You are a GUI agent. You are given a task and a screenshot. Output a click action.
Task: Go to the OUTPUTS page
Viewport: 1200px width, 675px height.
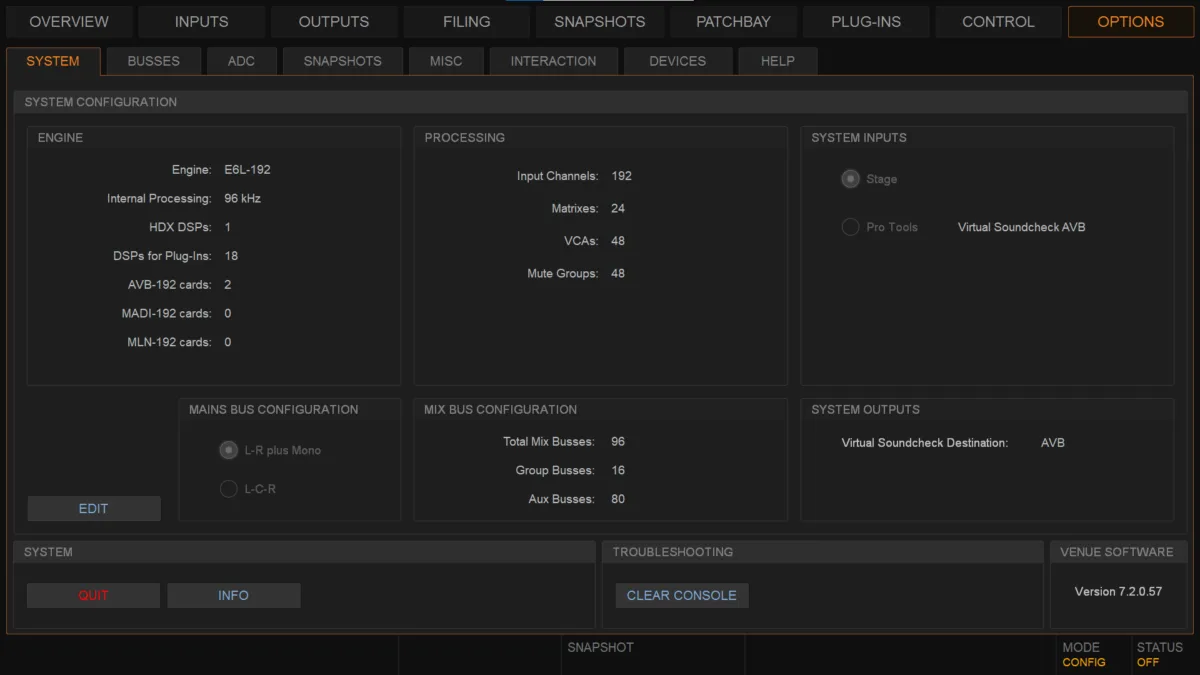[x=334, y=21]
